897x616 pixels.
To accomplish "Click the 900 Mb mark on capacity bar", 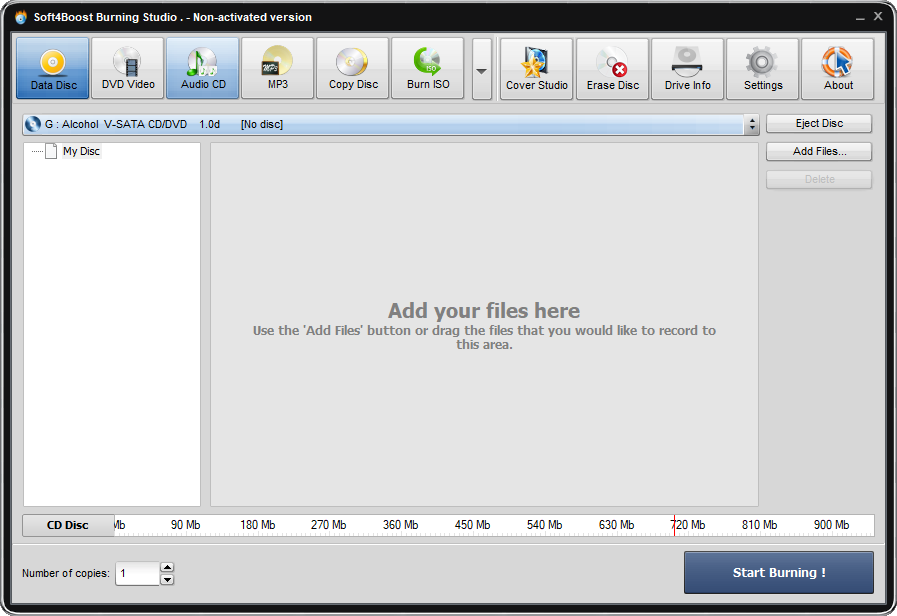I will [x=831, y=525].
